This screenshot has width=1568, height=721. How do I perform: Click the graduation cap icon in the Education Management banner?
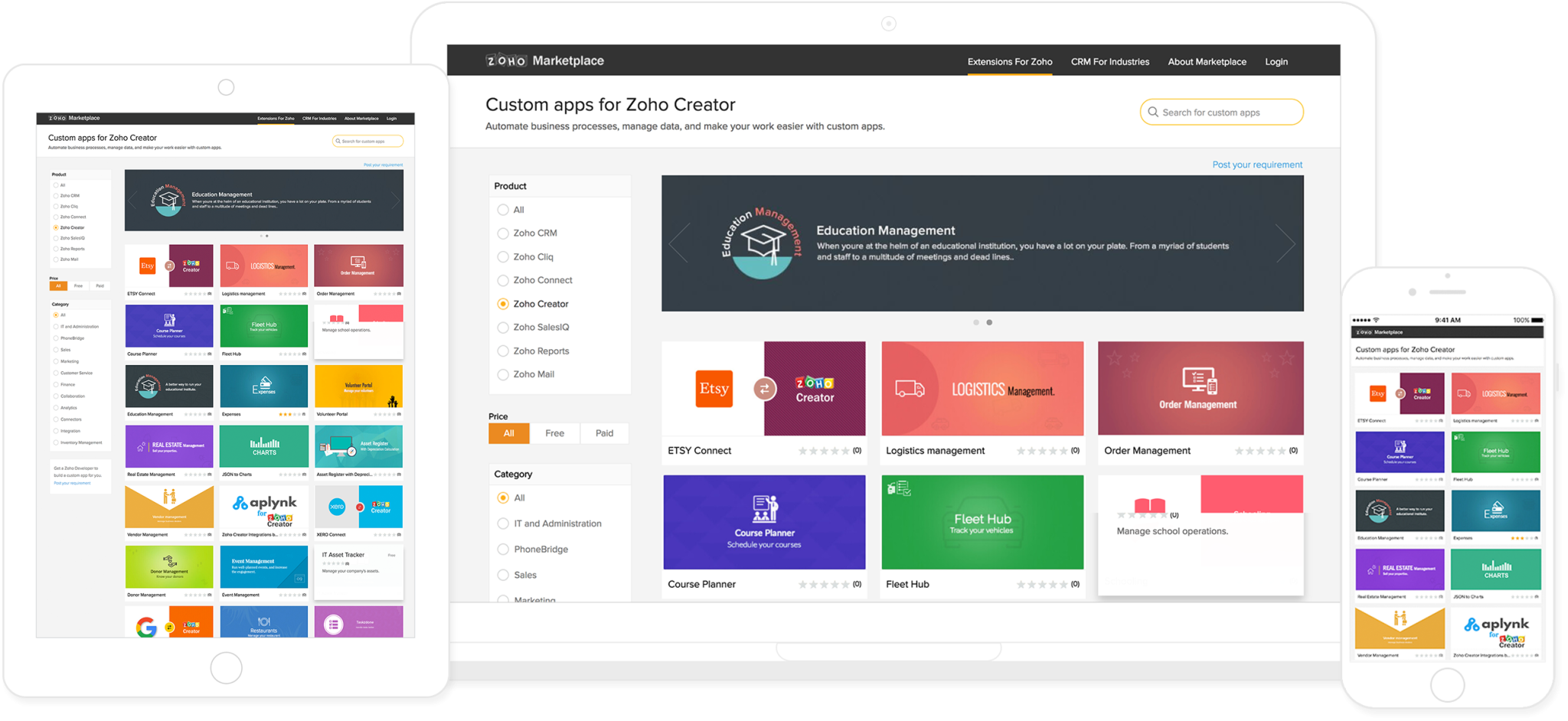click(x=763, y=240)
